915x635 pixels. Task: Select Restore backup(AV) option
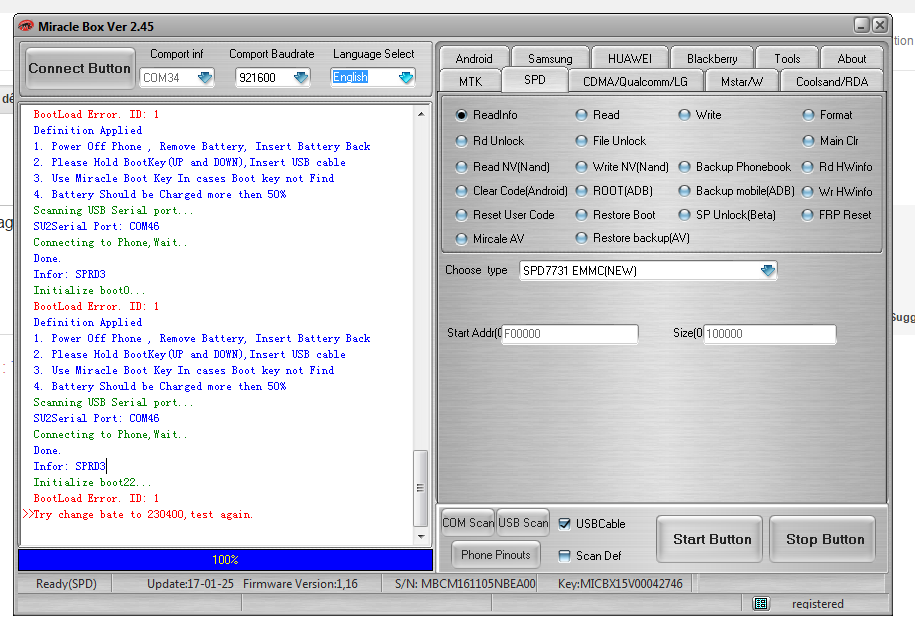pos(581,238)
